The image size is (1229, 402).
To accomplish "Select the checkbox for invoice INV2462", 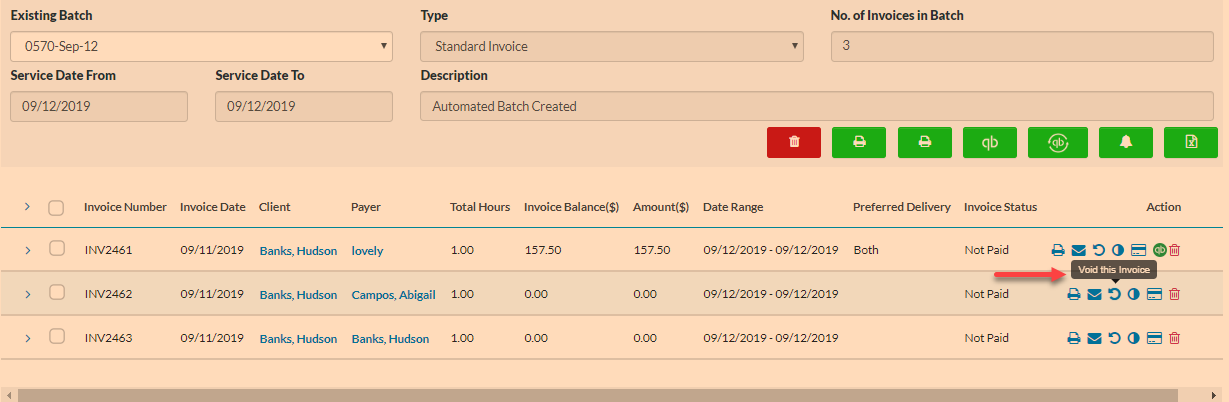I will [x=57, y=293].
